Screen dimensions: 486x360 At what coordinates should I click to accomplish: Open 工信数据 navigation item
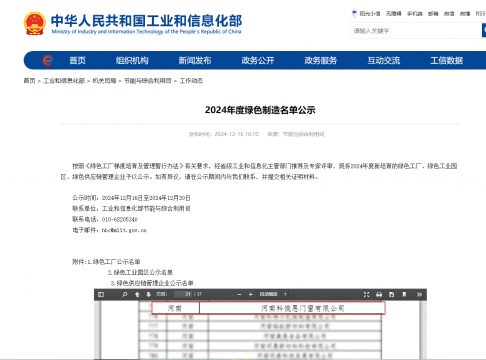click(x=446, y=60)
